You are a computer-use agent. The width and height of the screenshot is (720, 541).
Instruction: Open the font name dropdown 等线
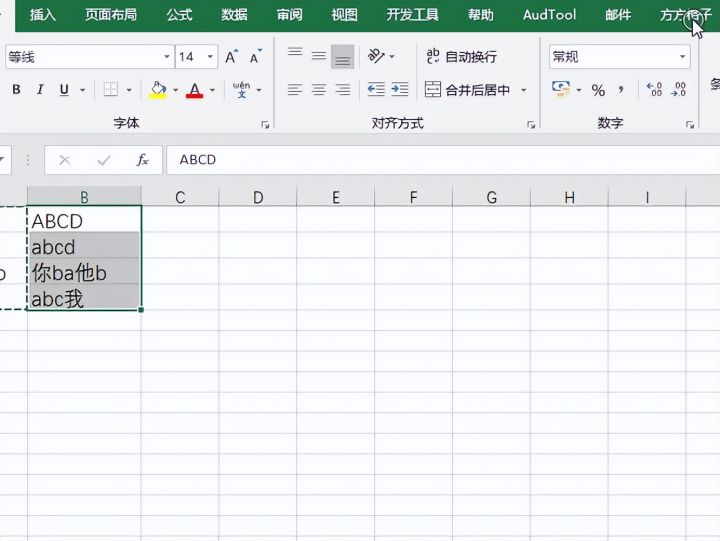[167, 57]
